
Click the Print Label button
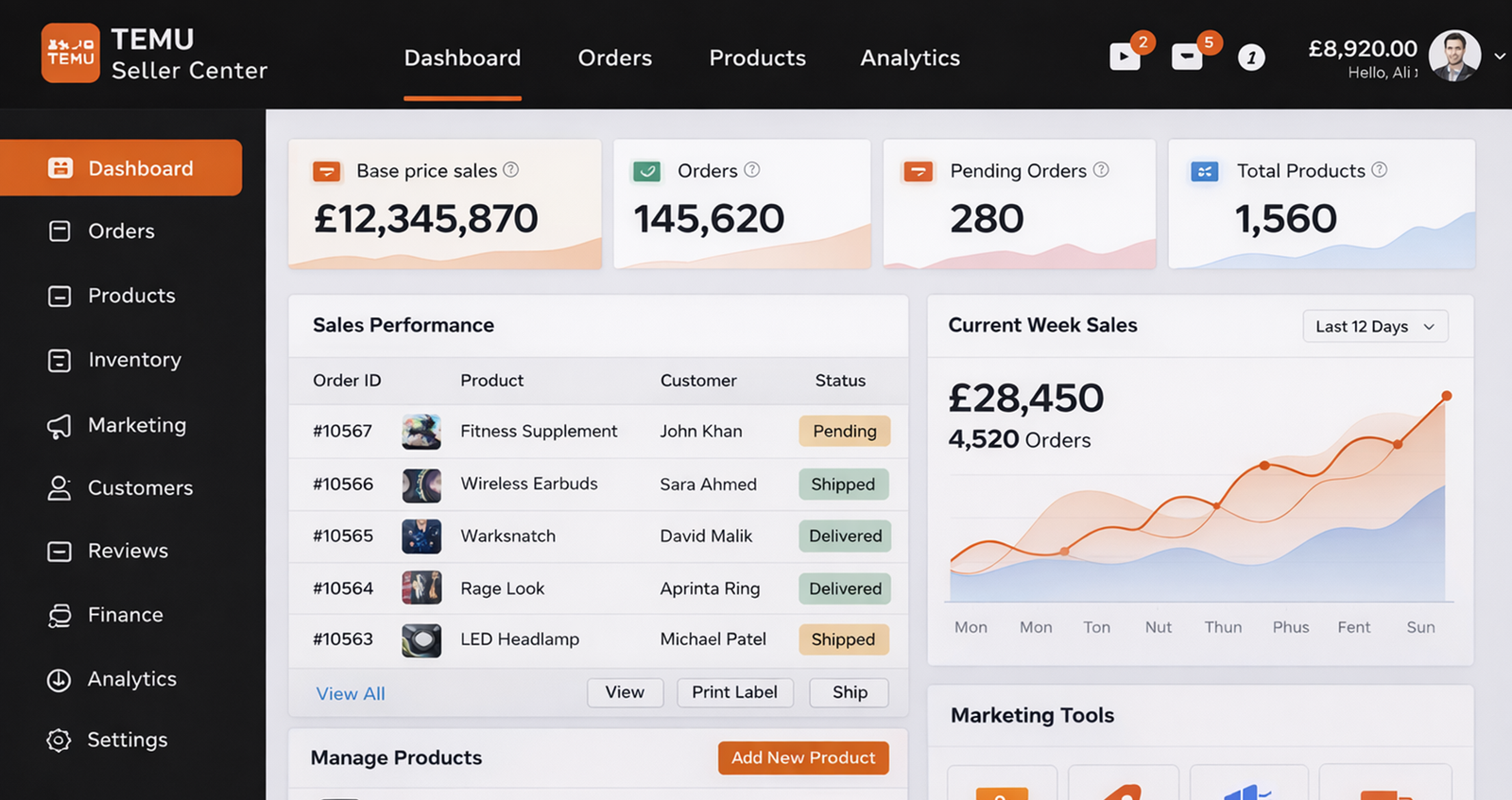[734, 692]
